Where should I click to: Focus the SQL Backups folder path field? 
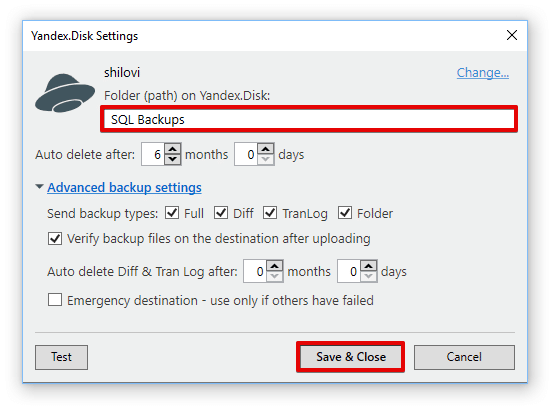(309, 119)
